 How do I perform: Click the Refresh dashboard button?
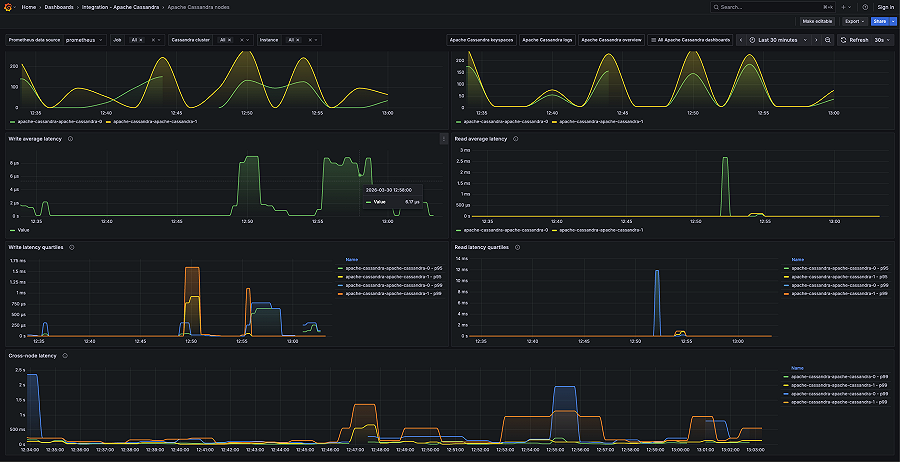tap(855, 40)
